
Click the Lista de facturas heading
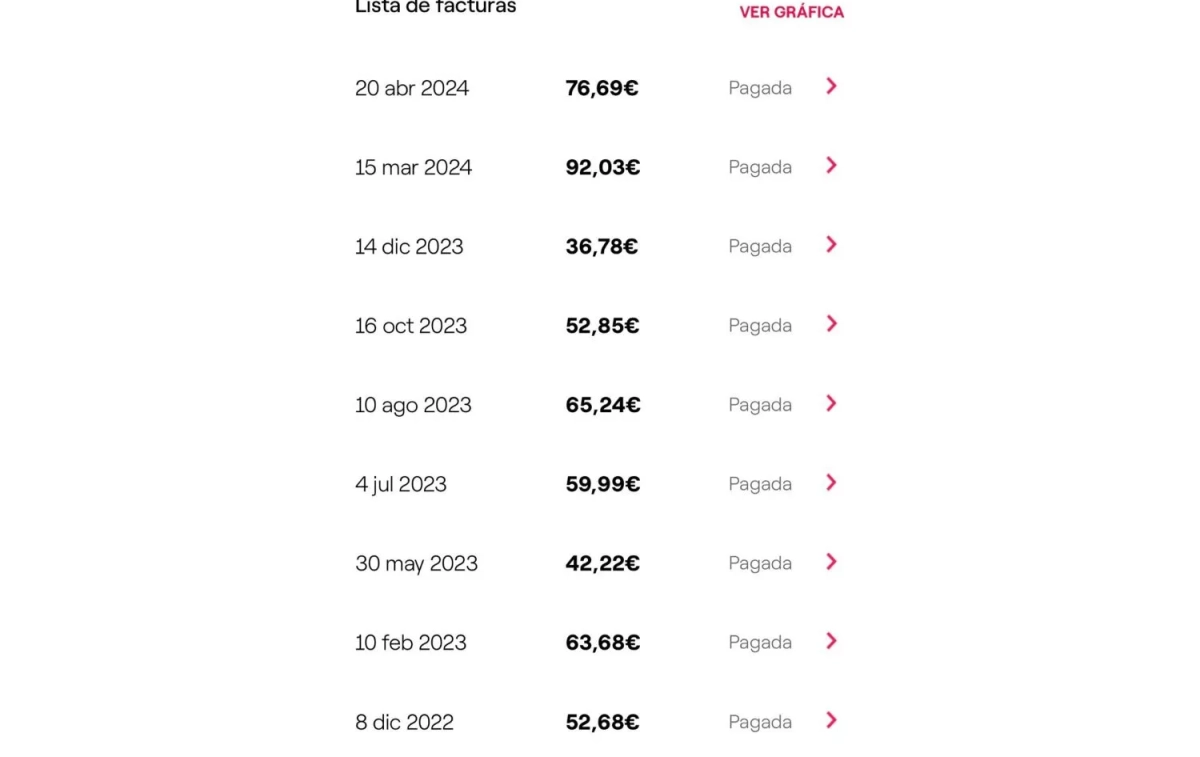pyautogui.click(x=435, y=7)
